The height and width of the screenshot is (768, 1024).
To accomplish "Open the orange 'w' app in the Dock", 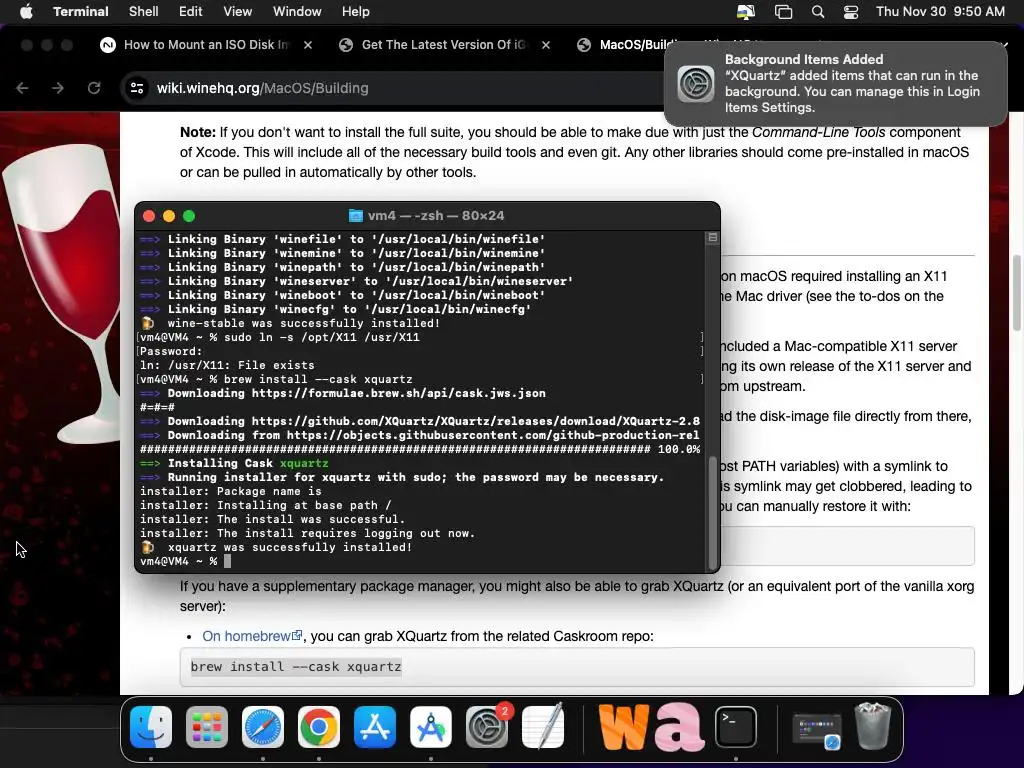I will 624,727.
